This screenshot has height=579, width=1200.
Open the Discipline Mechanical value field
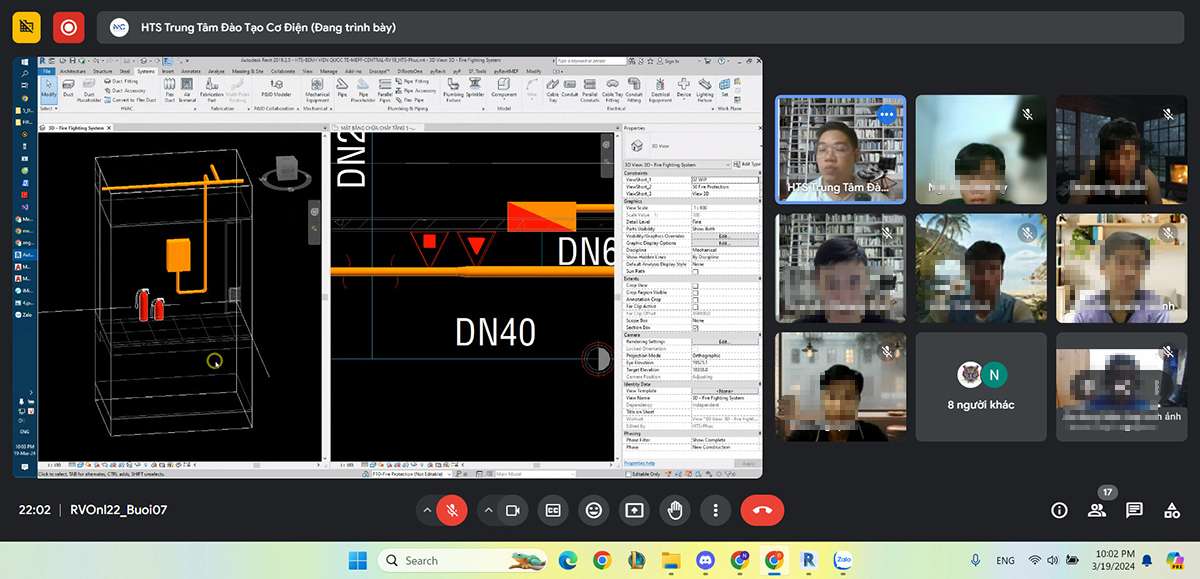725,250
